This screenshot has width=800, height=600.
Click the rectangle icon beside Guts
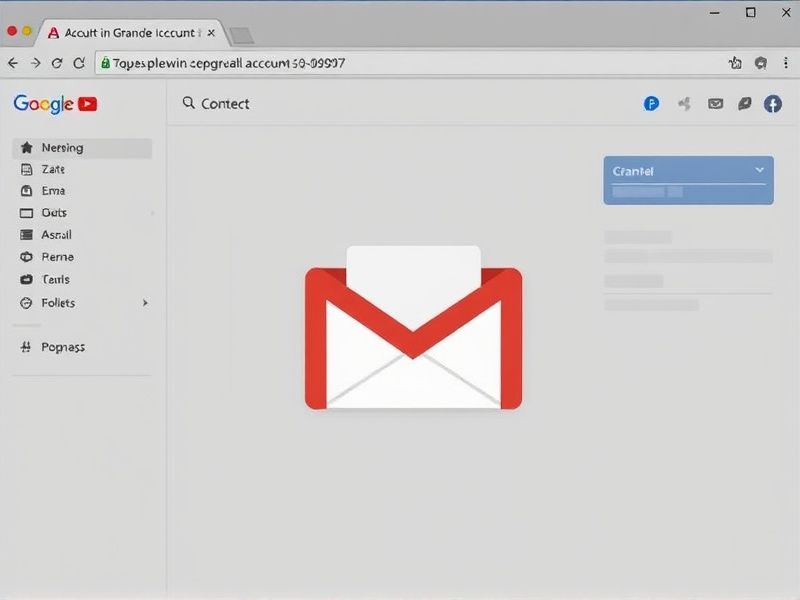point(27,213)
